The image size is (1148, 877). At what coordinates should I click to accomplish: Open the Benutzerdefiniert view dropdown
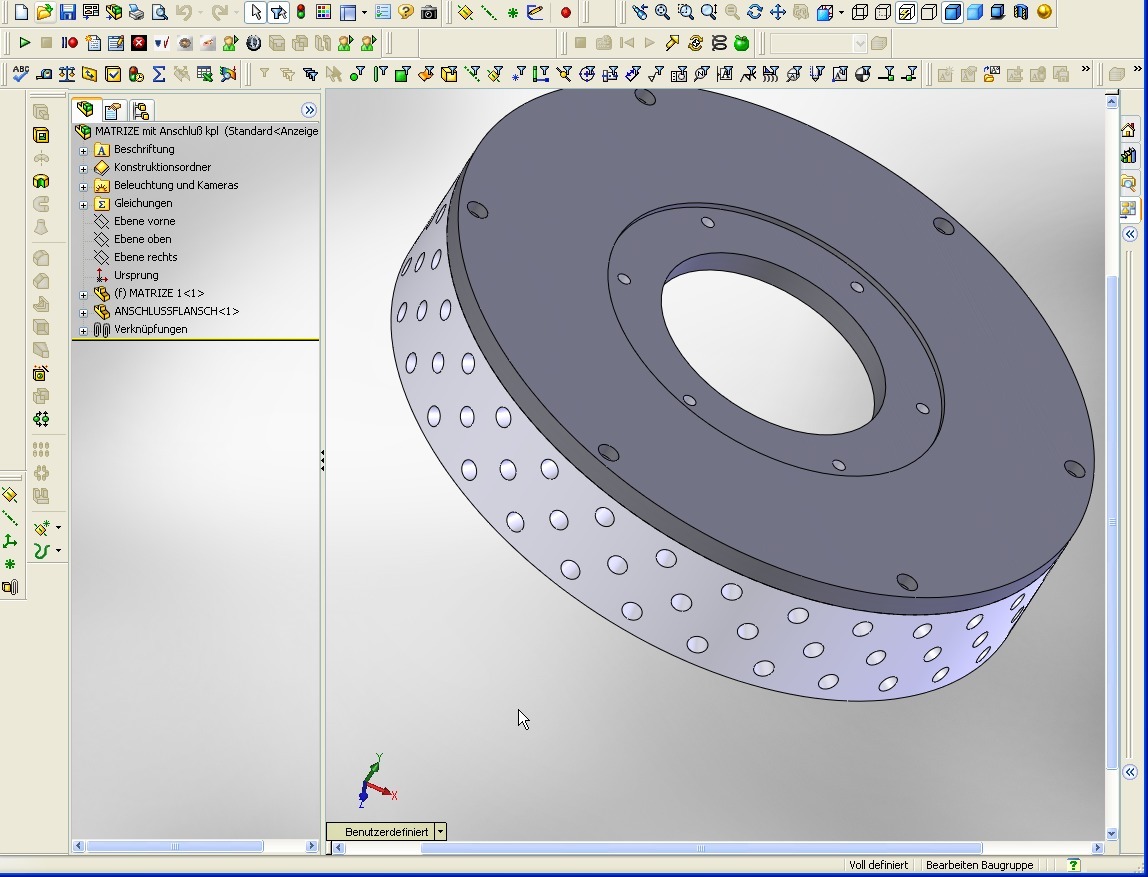(440, 832)
